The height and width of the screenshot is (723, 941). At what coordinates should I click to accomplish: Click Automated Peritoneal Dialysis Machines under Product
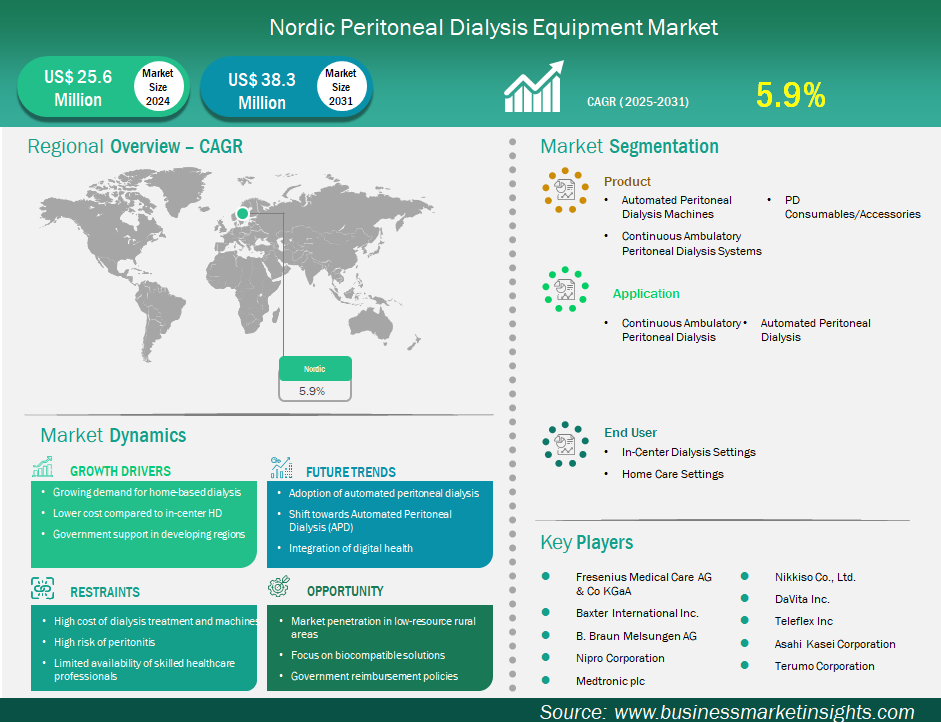(676, 207)
